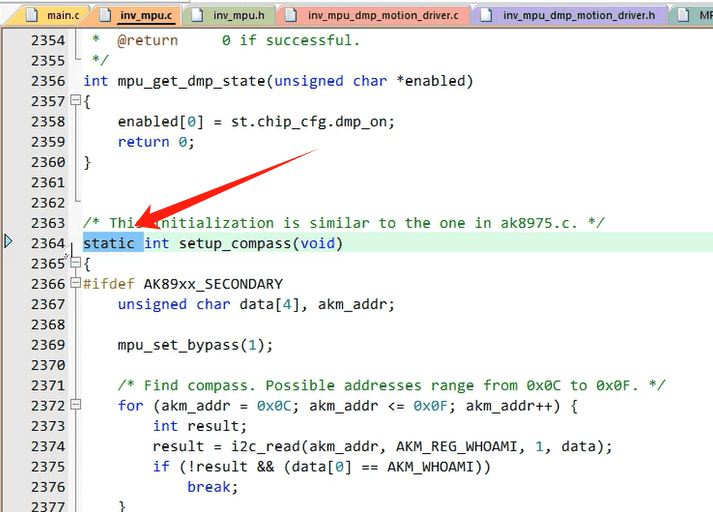
Task: Click the 'break;' statement
Action: [x=213, y=487]
